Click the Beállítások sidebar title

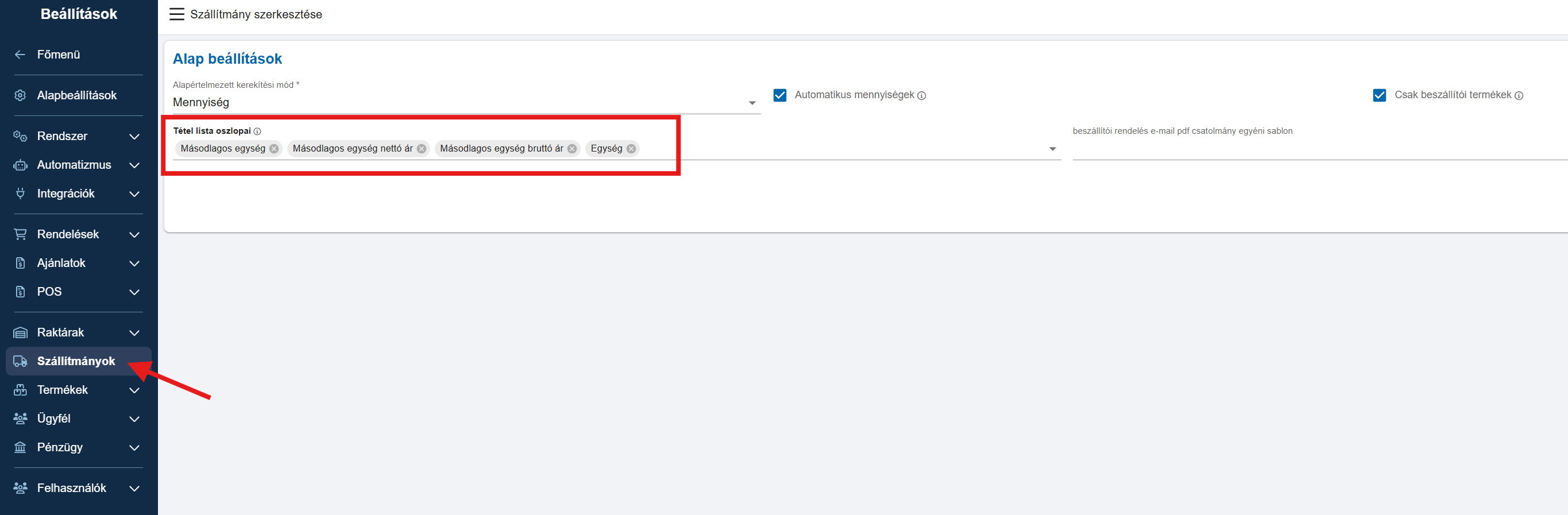[79, 14]
